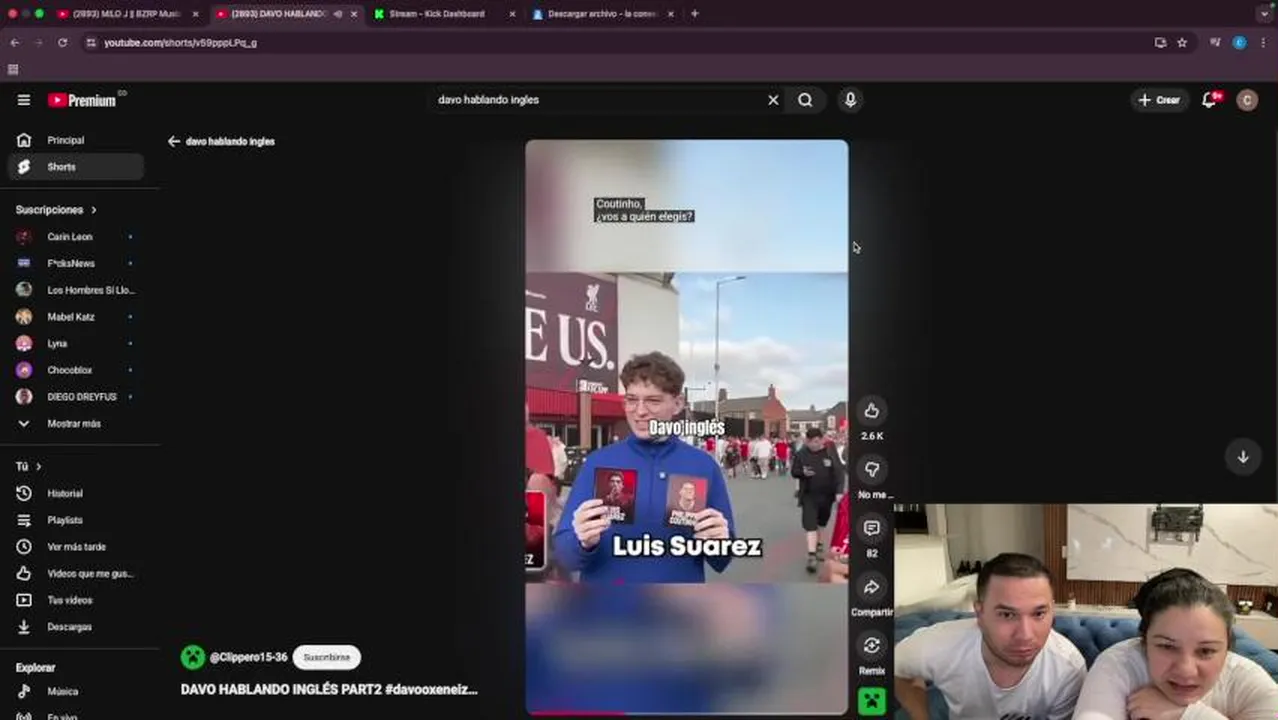Viewport: 1278px width, 720px height.
Task: Open Playlists in the sidebar
Action: point(75,520)
